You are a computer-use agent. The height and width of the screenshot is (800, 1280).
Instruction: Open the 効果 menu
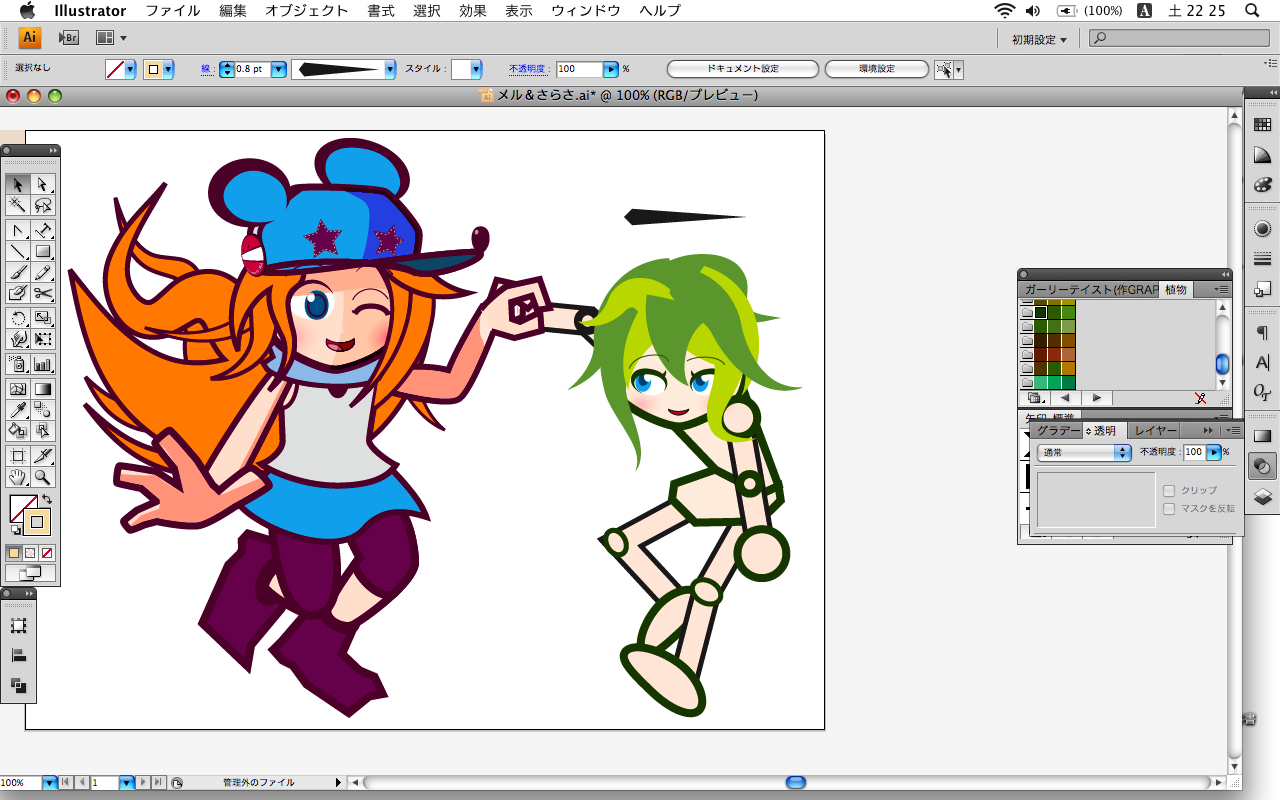(472, 11)
